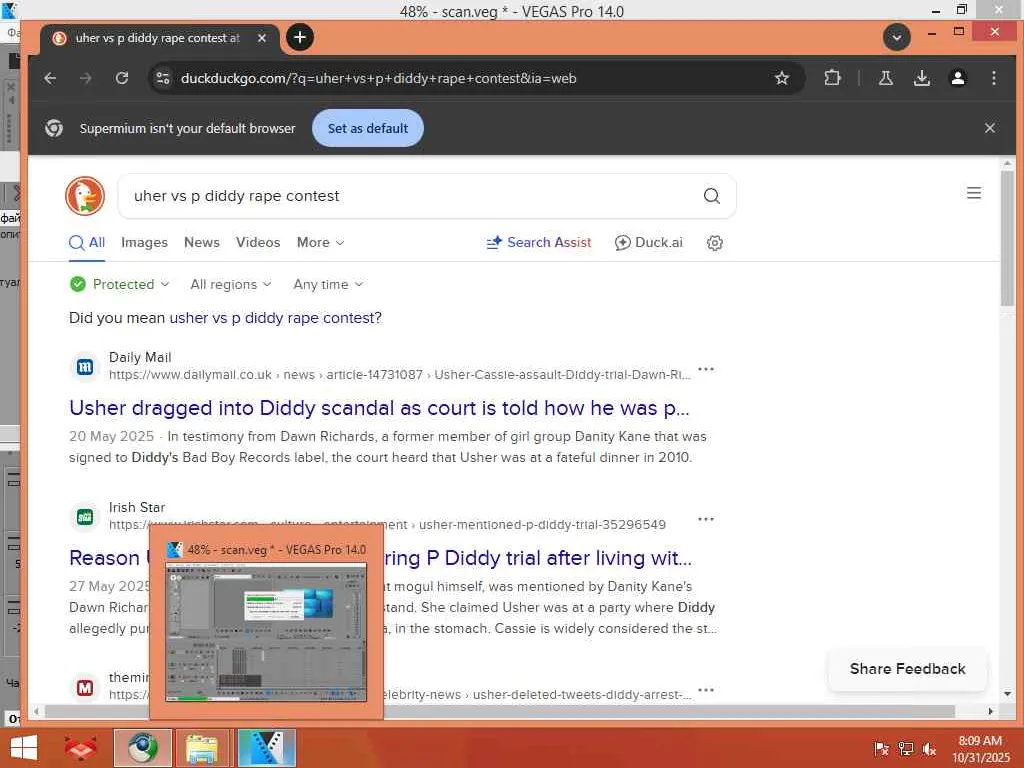Open a new tab with plus button
1024x768 pixels.
tap(300, 37)
